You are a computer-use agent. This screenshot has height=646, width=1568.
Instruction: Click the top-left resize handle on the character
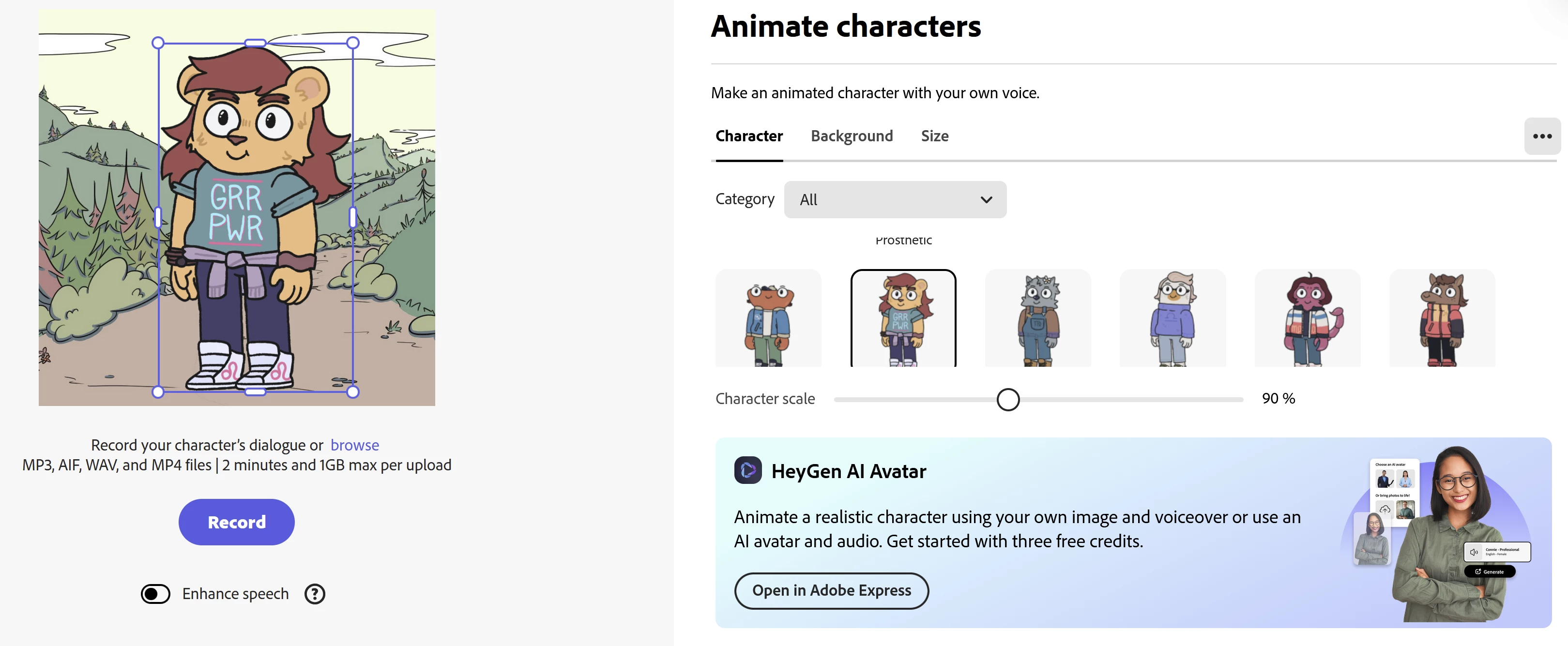[158, 43]
